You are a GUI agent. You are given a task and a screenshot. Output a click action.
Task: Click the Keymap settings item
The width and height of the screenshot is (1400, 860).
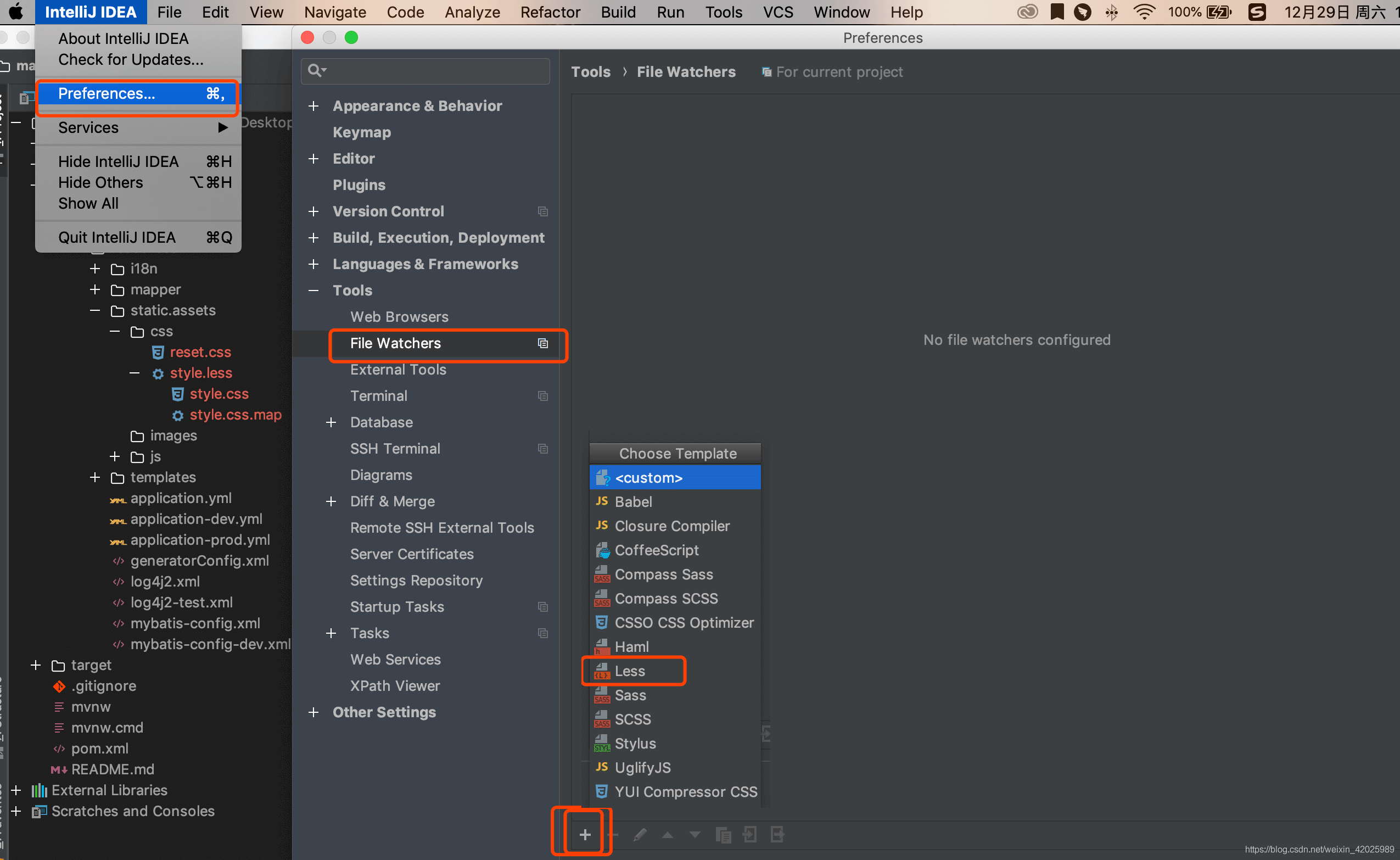pyautogui.click(x=361, y=131)
